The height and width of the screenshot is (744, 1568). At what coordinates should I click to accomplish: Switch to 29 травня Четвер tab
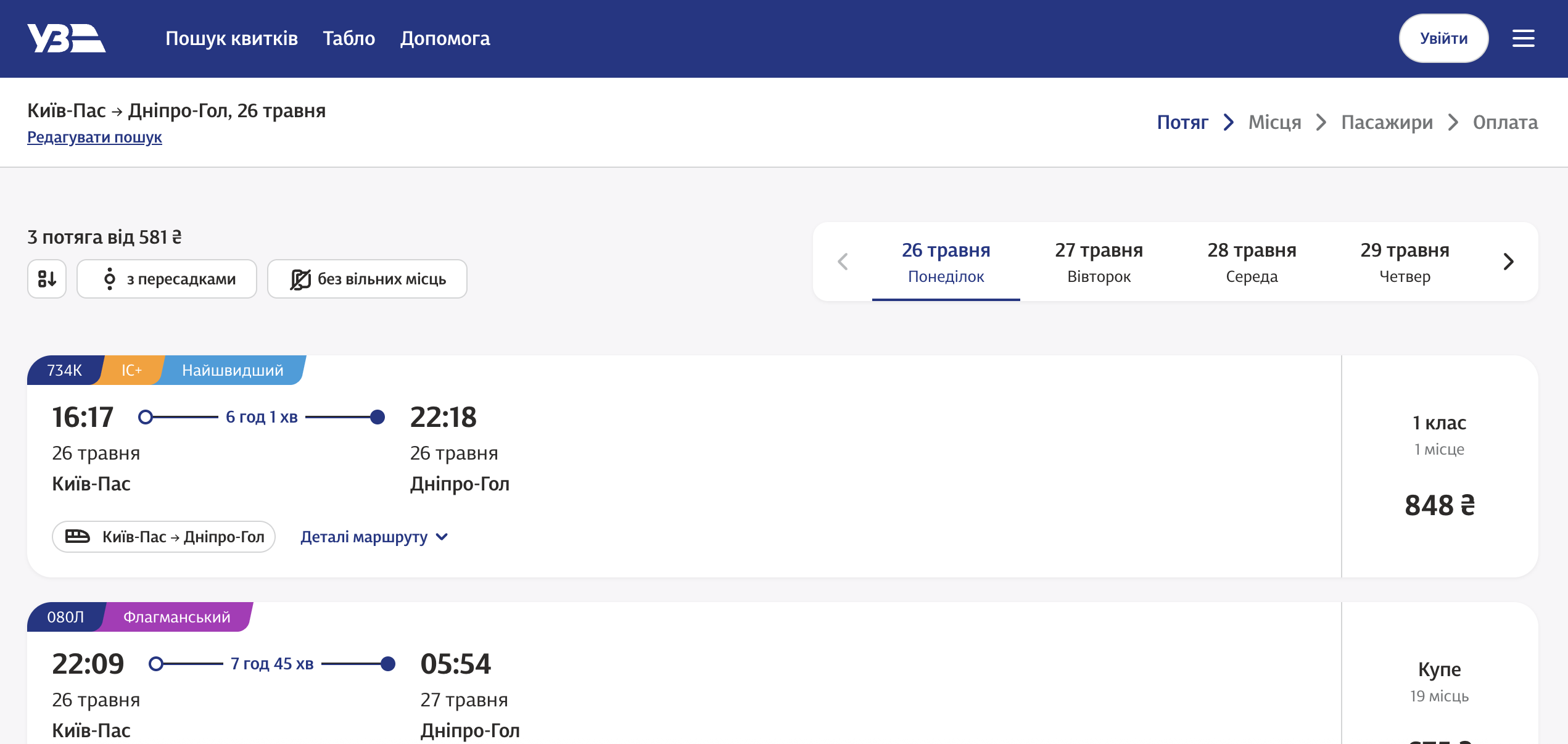(1405, 262)
